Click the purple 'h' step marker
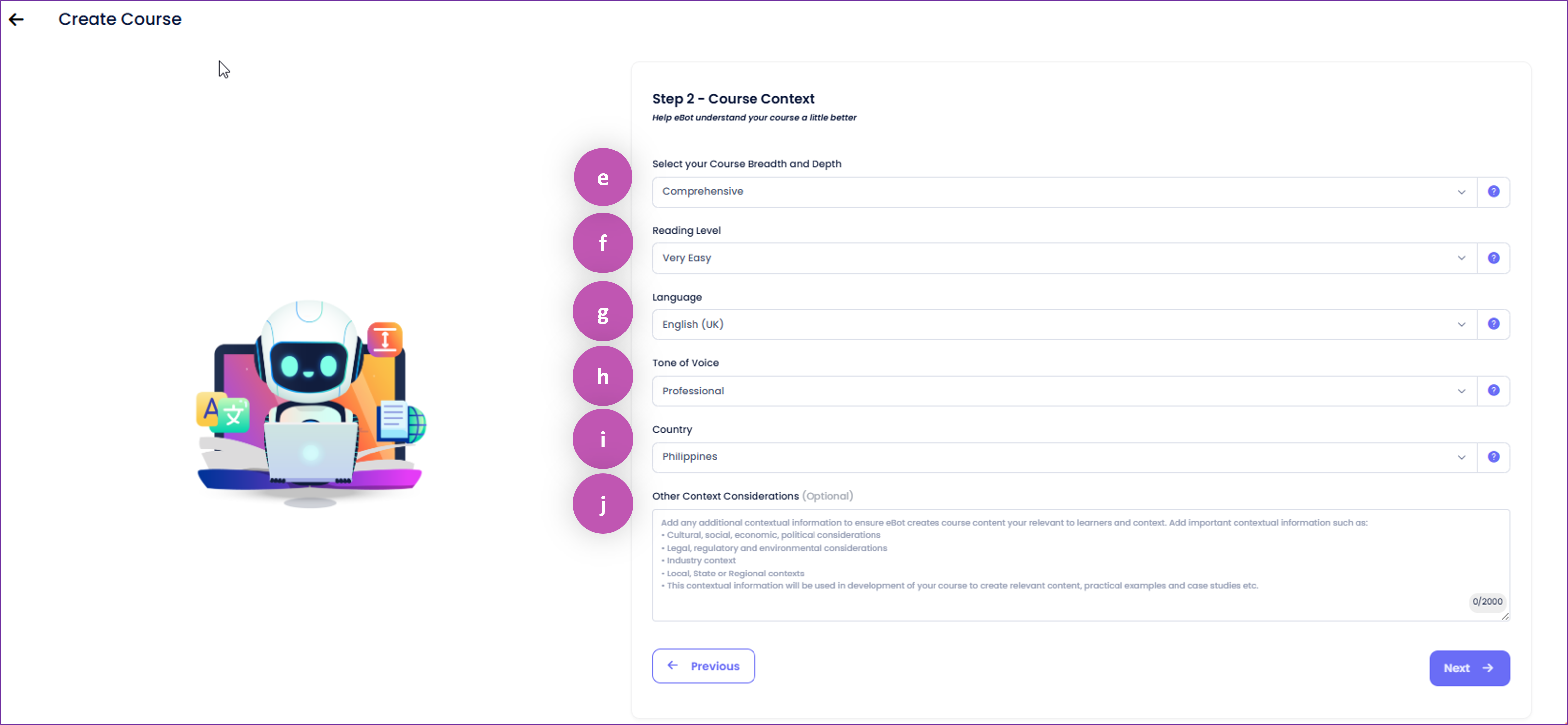Viewport: 1568px width, 725px height. click(x=603, y=376)
